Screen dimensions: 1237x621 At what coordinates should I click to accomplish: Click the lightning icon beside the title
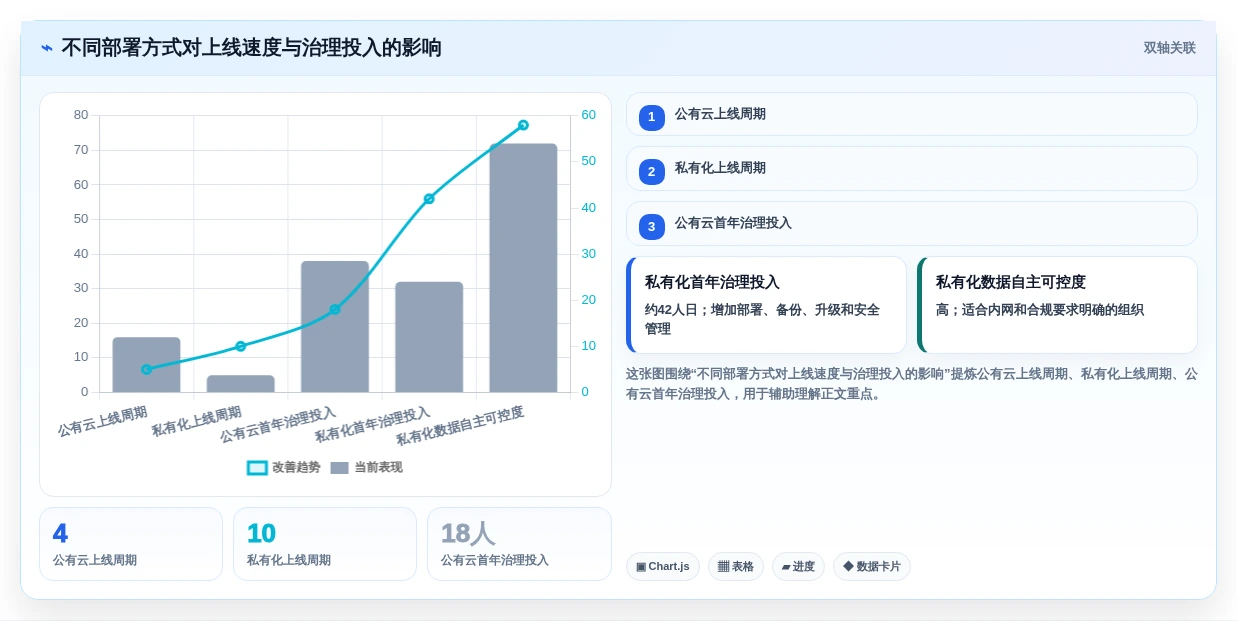click(47, 47)
